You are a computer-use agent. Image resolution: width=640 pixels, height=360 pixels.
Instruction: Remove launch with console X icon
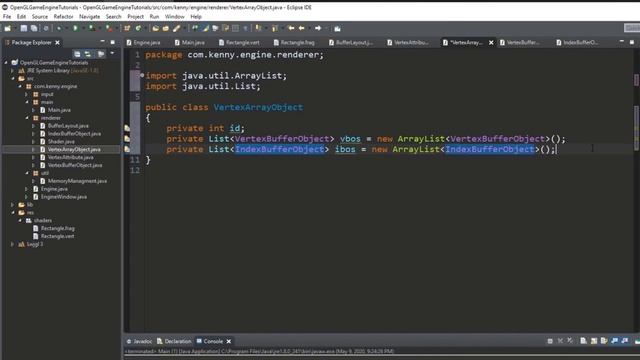click(560, 341)
